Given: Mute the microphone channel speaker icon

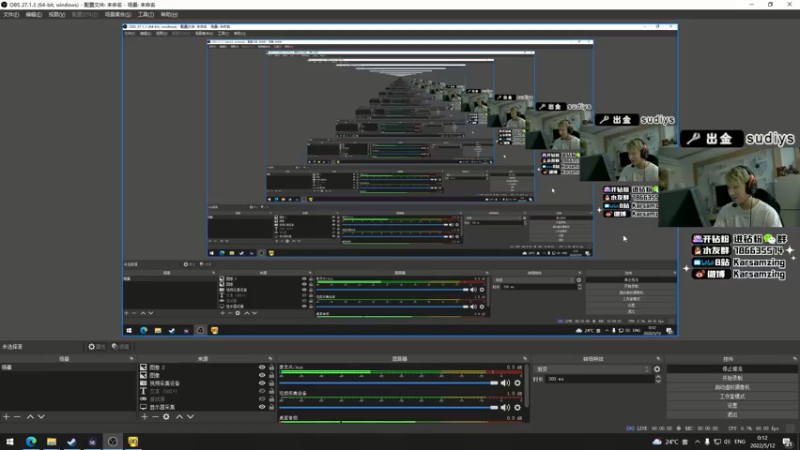Looking at the screenshot, I should point(505,383).
